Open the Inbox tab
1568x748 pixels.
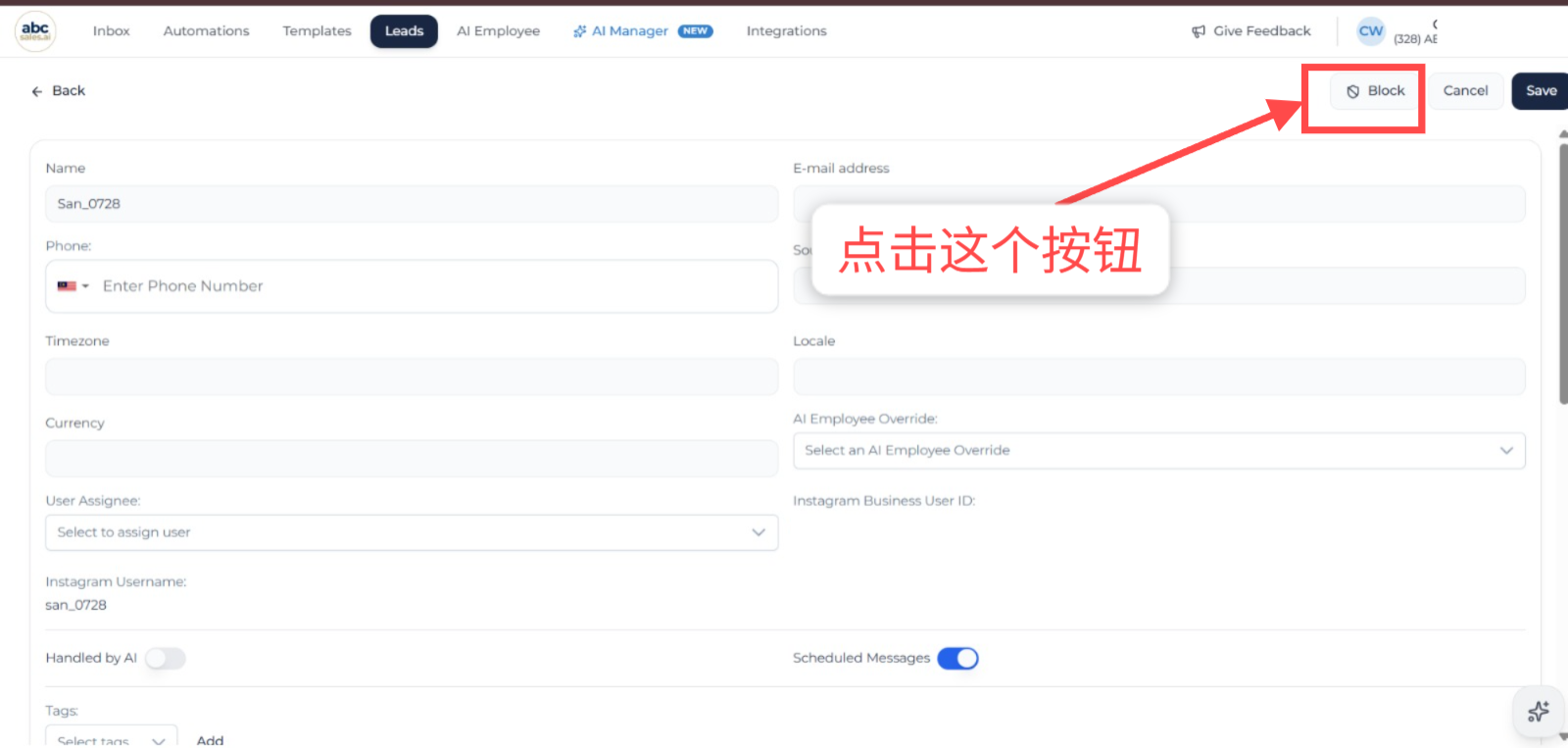tap(111, 31)
